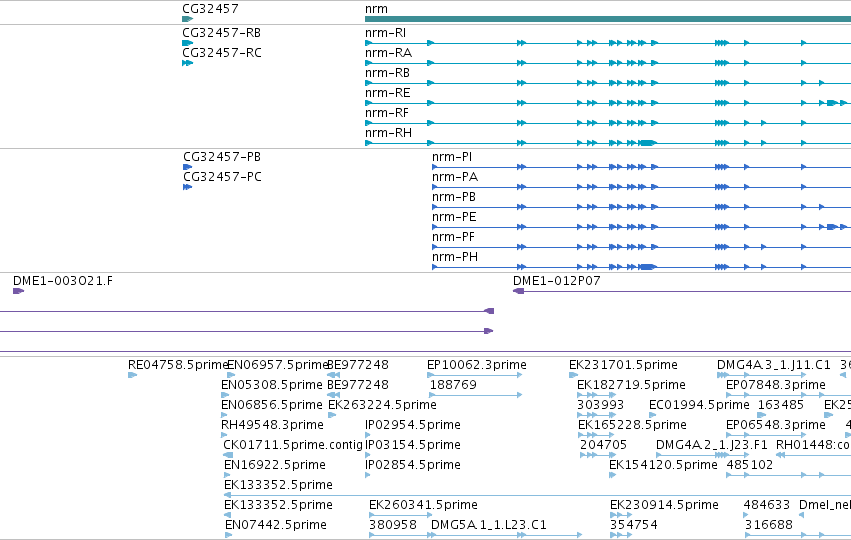Click the EK263224.5prime EST label

pyautogui.click(x=382, y=405)
